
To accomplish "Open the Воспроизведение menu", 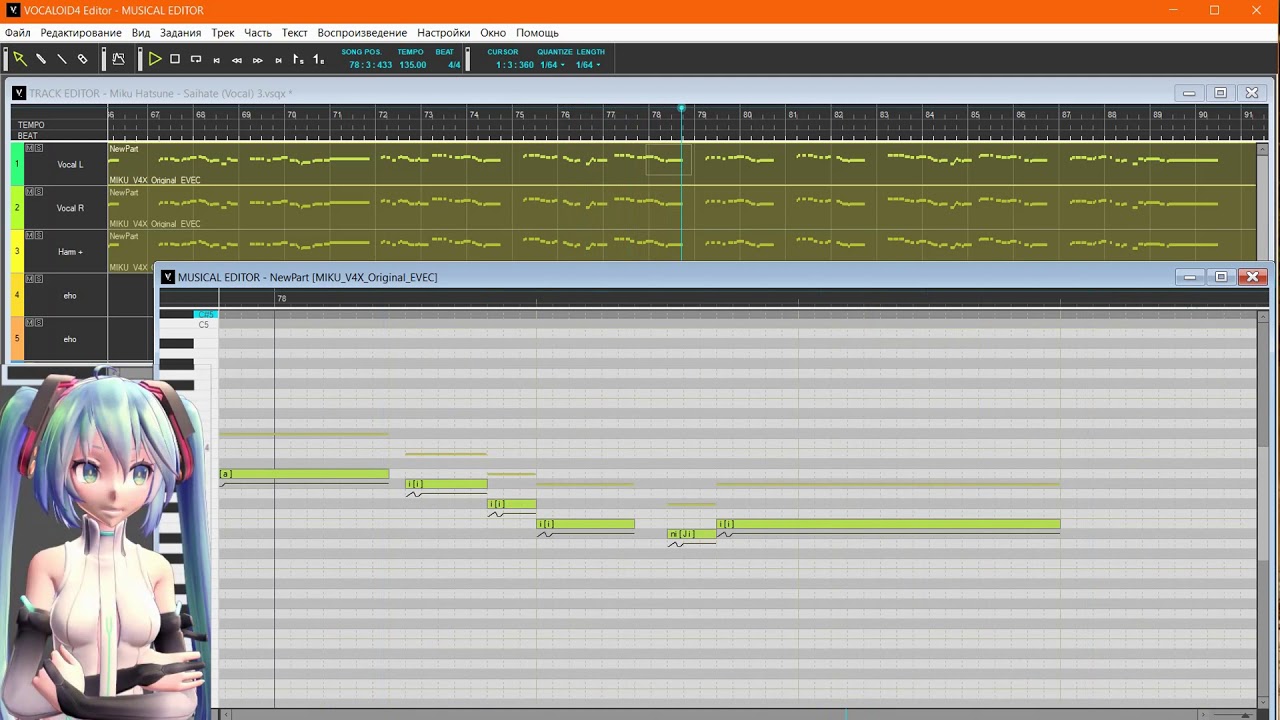I will pos(362,33).
